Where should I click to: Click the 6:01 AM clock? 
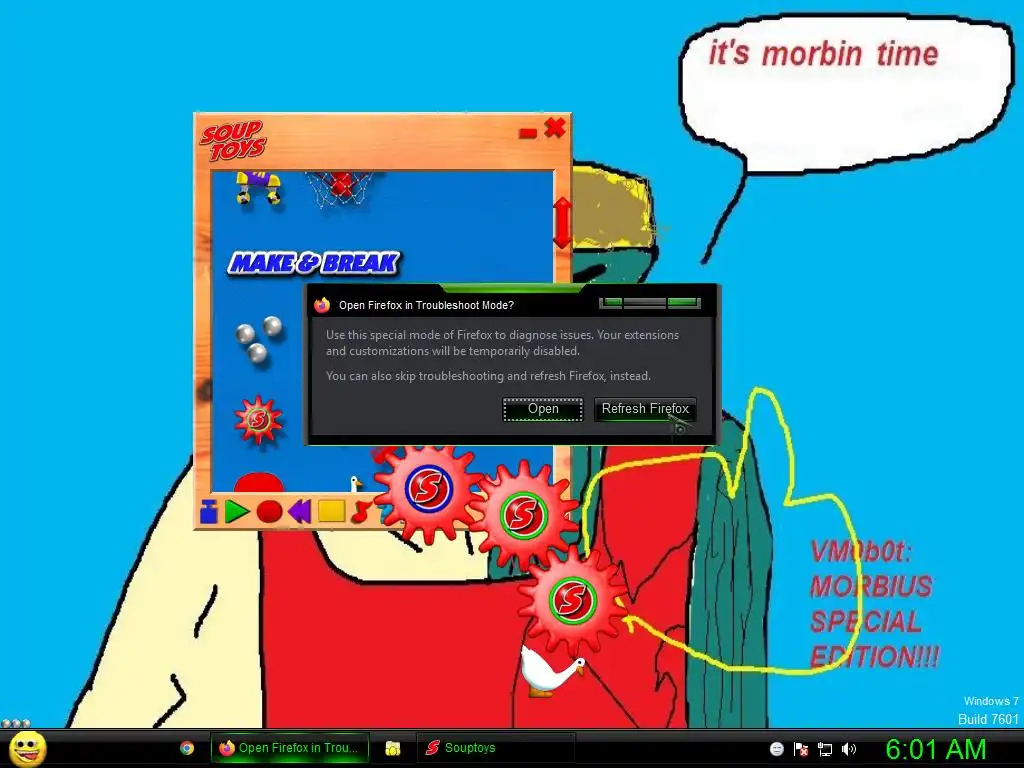936,749
